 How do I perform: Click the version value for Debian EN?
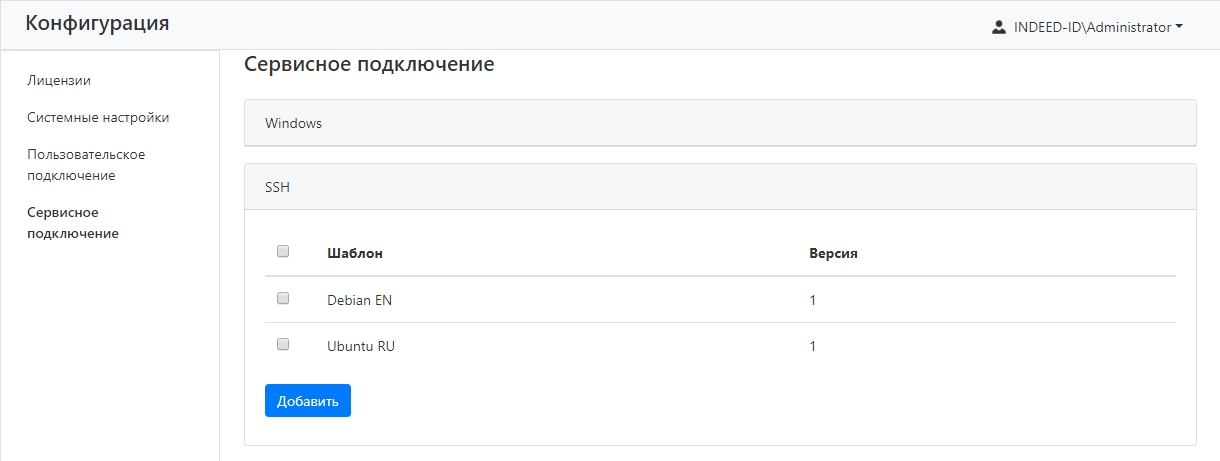813,300
